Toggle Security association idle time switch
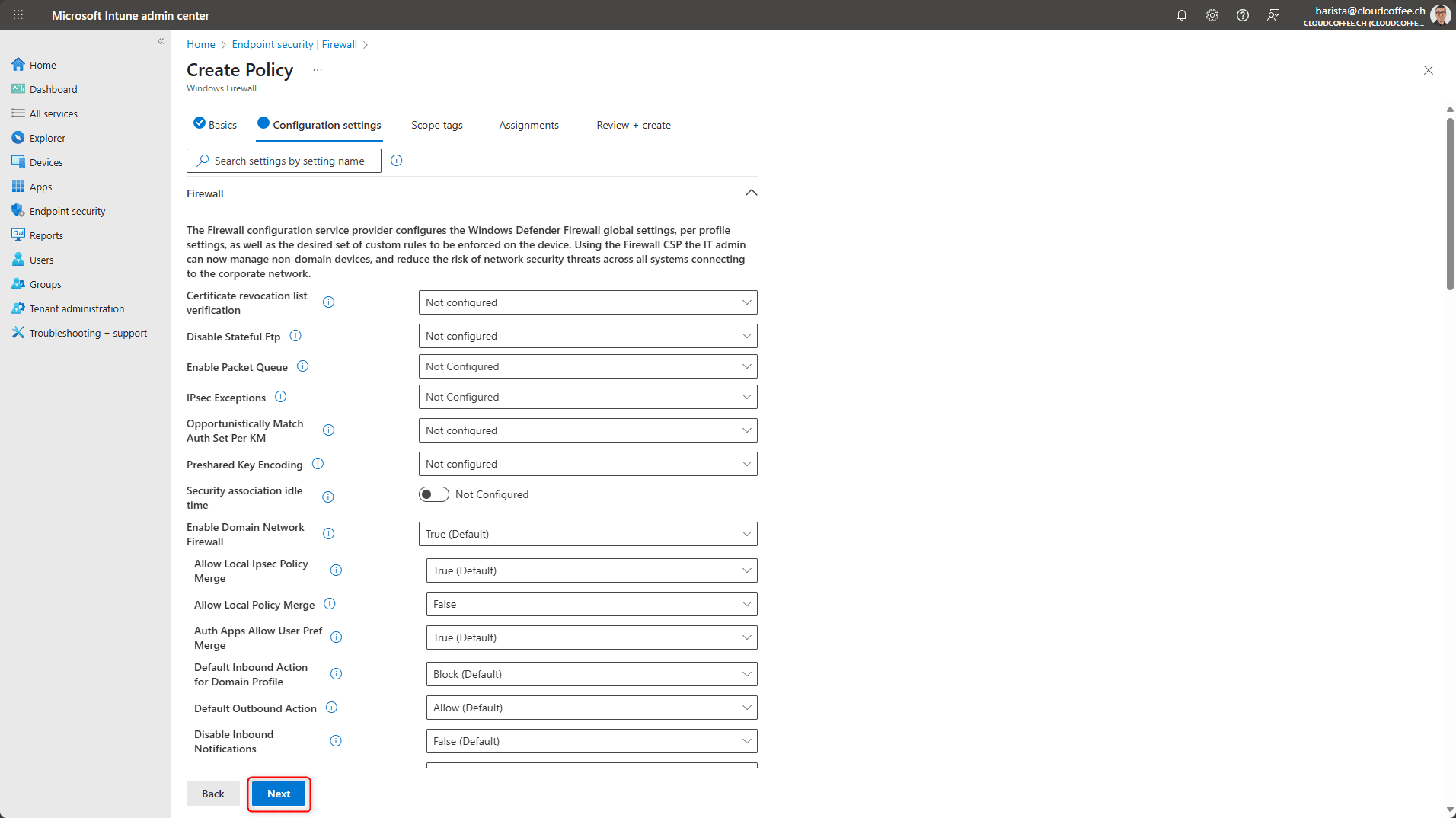 click(434, 494)
